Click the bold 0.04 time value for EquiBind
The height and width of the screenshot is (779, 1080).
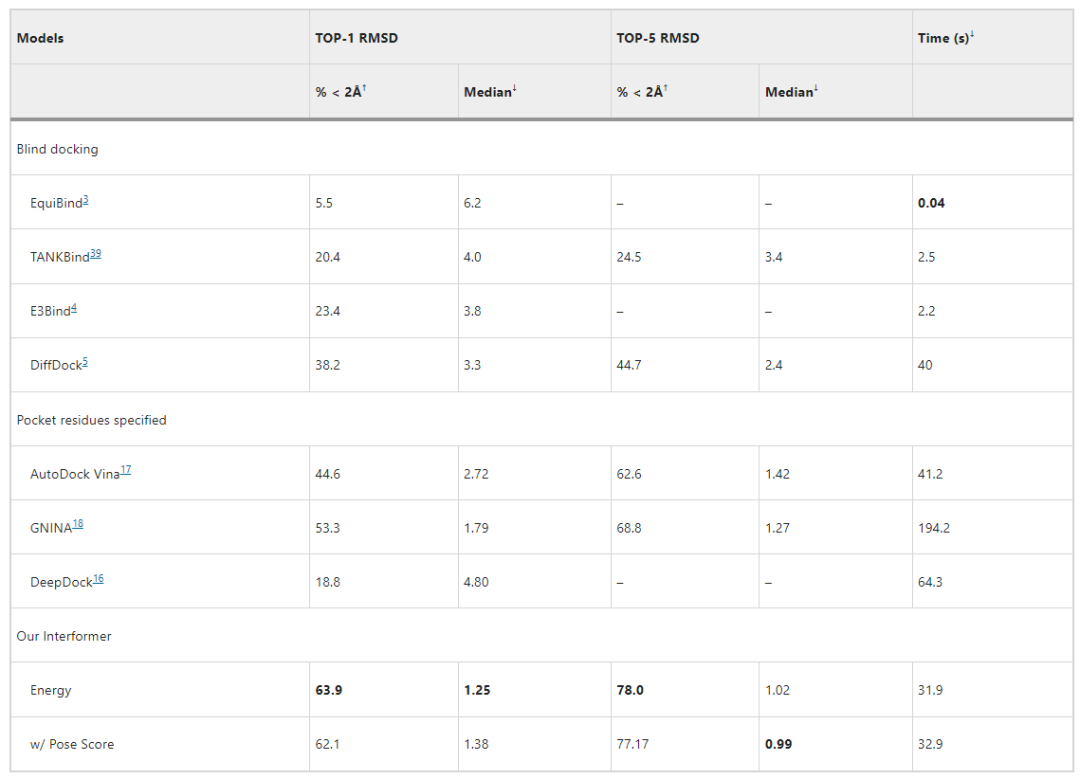click(x=931, y=203)
